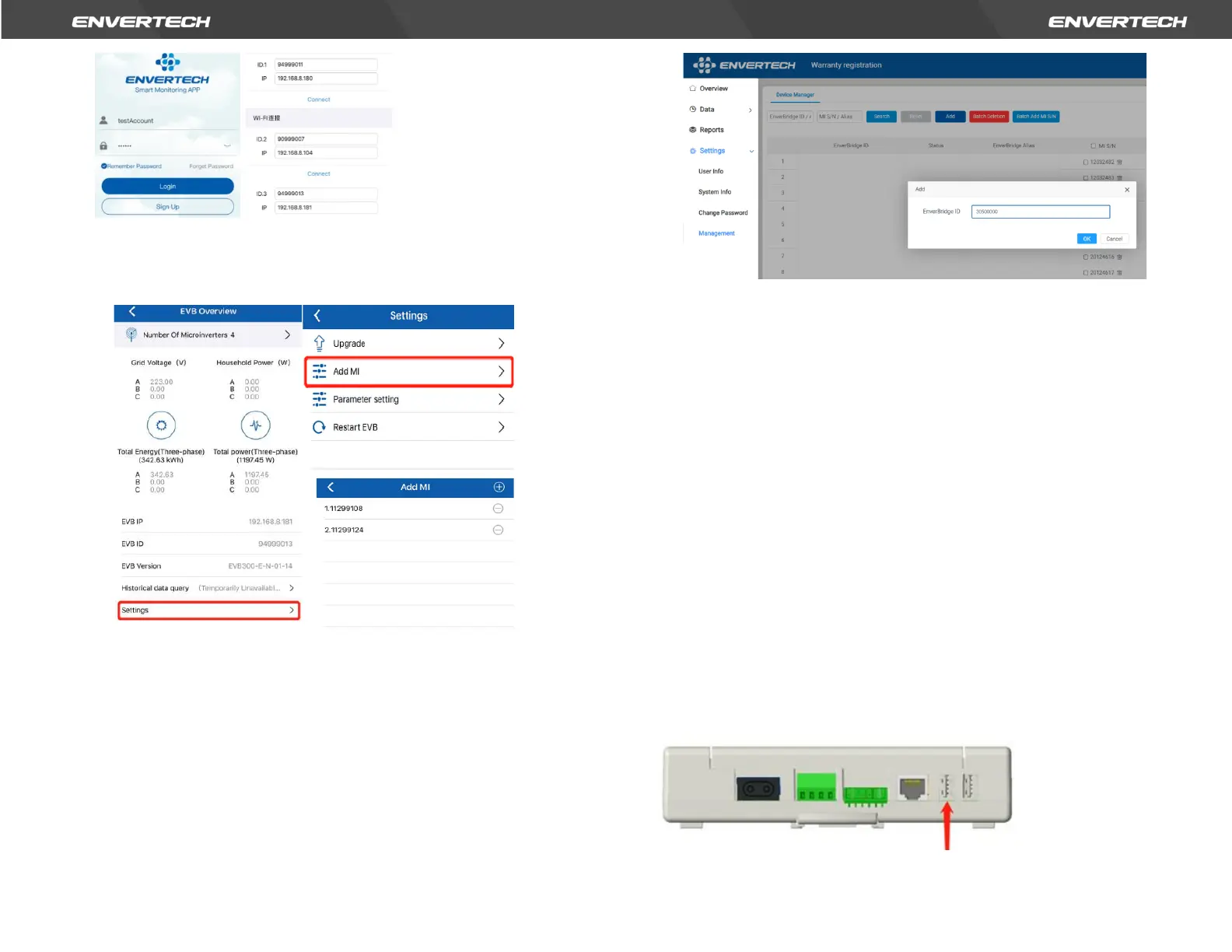Check the box for MI 12032482
1232x952 pixels.
[1086, 163]
